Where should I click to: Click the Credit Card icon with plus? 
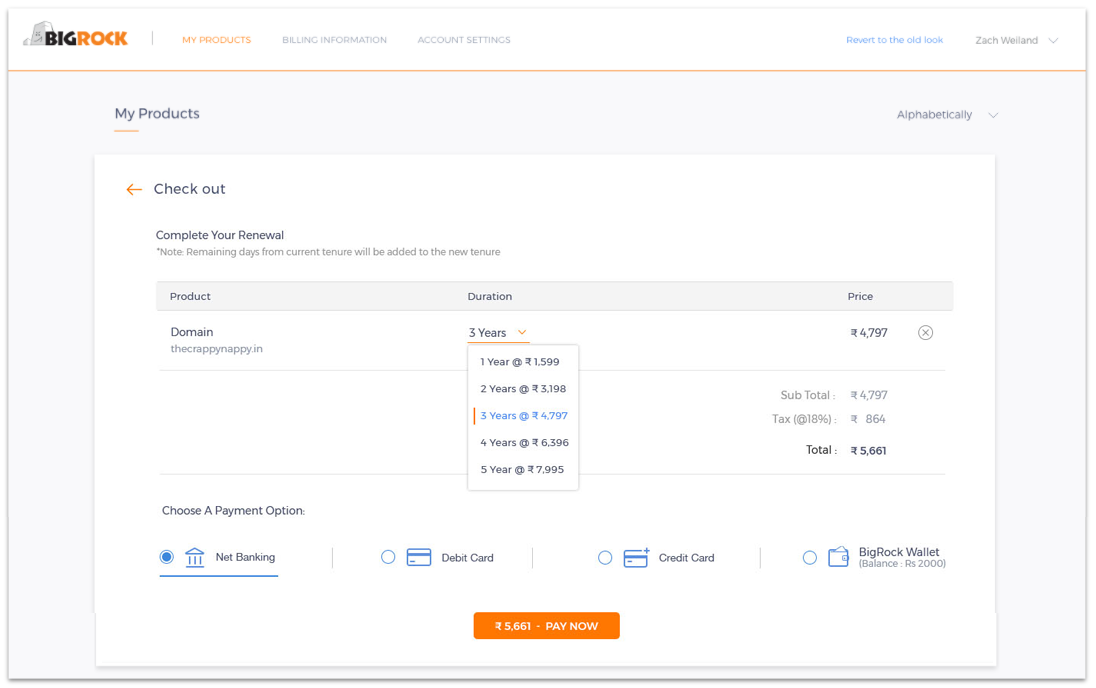[x=636, y=557]
